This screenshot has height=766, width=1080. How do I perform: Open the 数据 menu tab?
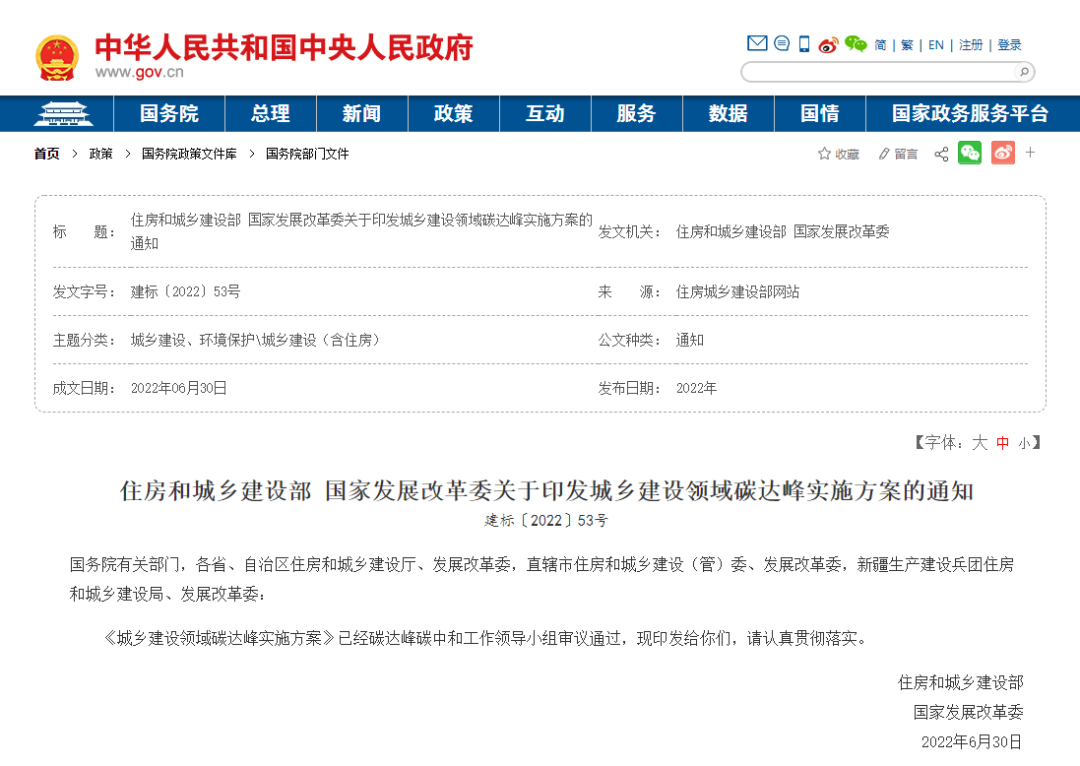(x=728, y=114)
